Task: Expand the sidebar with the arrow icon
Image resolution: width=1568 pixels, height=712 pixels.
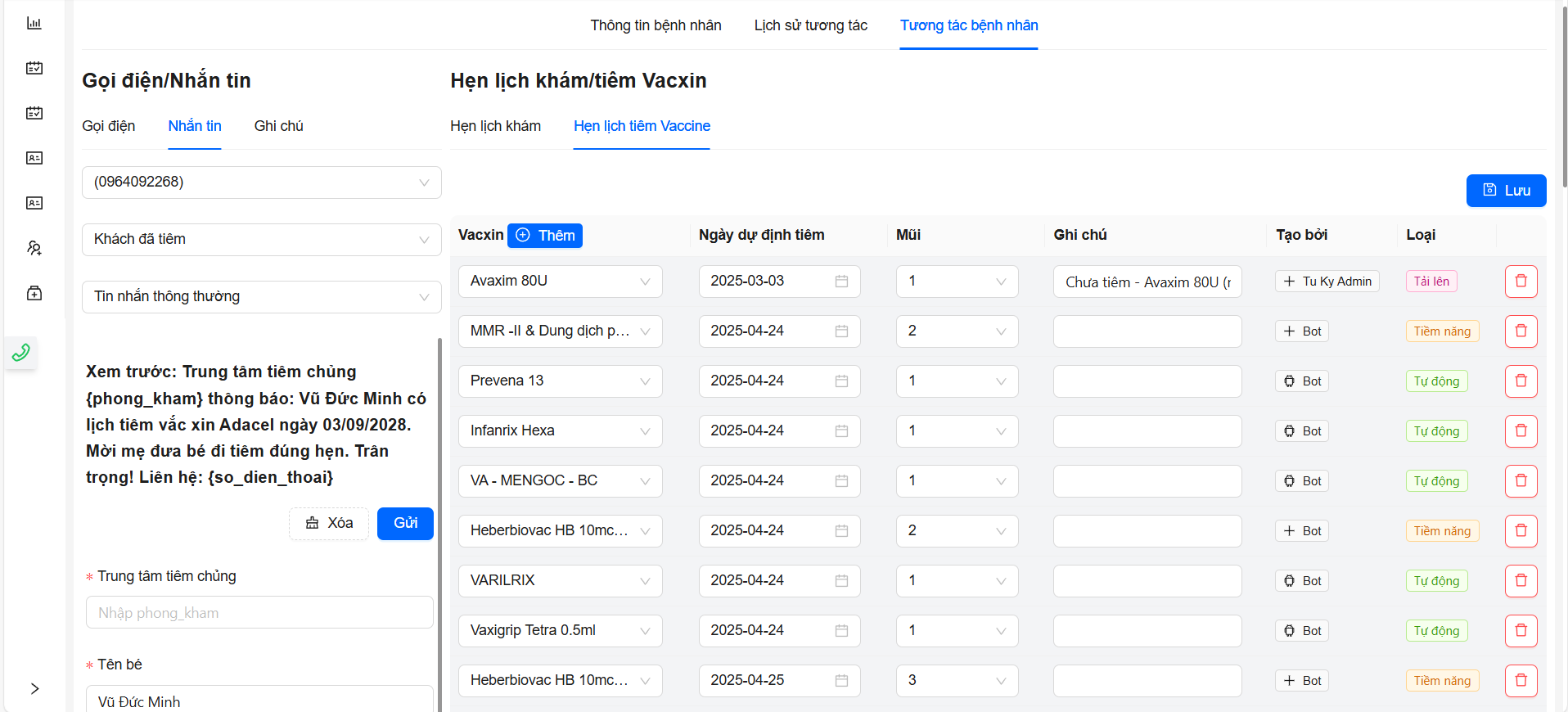Action: [34, 688]
